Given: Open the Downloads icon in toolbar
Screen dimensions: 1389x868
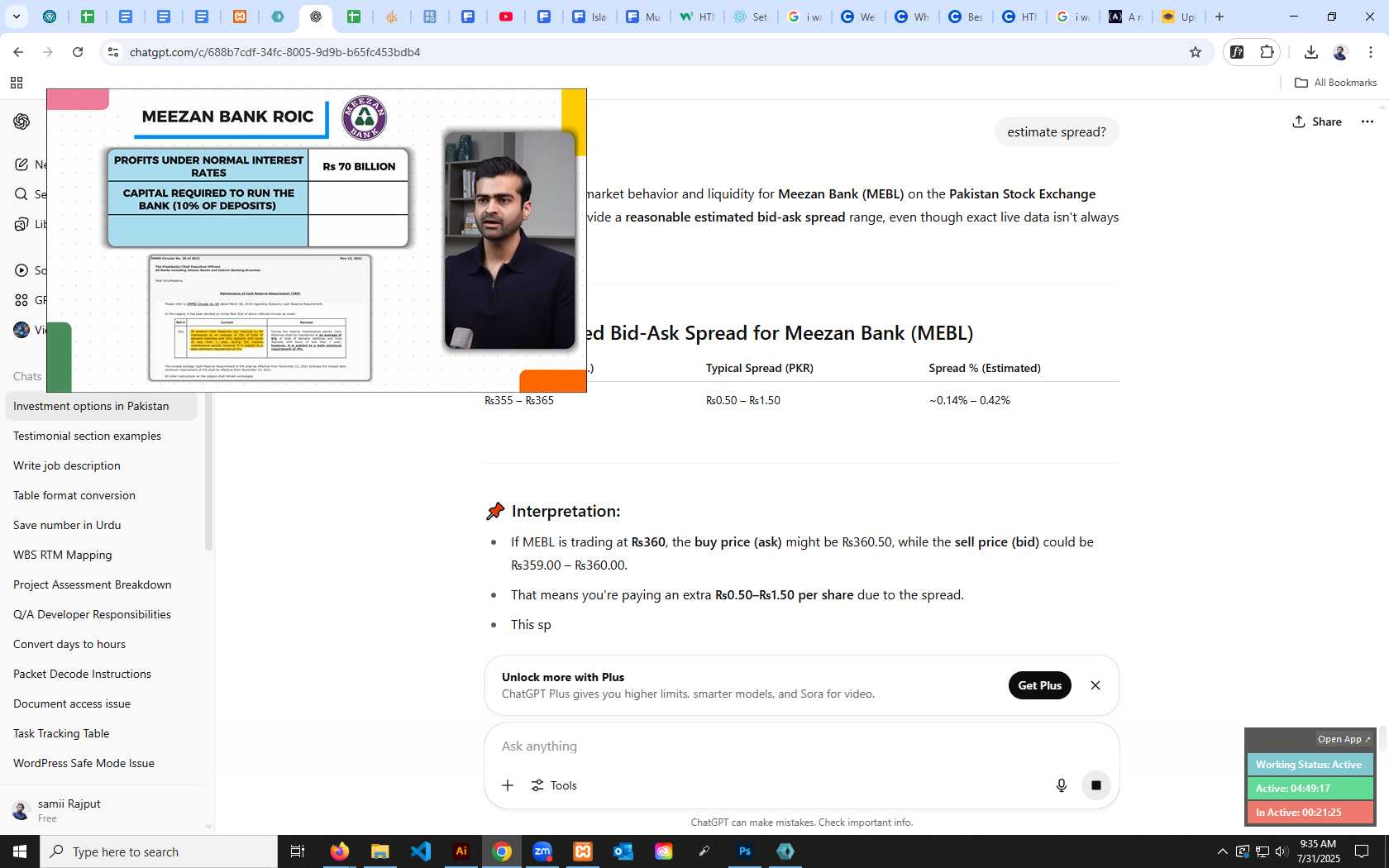Looking at the screenshot, I should click(1310, 52).
